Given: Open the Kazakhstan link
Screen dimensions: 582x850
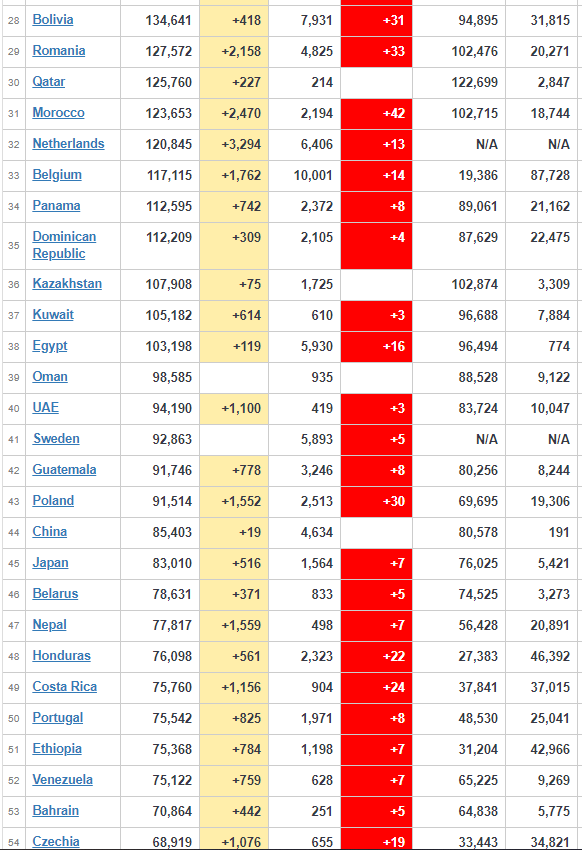Looking at the screenshot, I should (67, 283).
